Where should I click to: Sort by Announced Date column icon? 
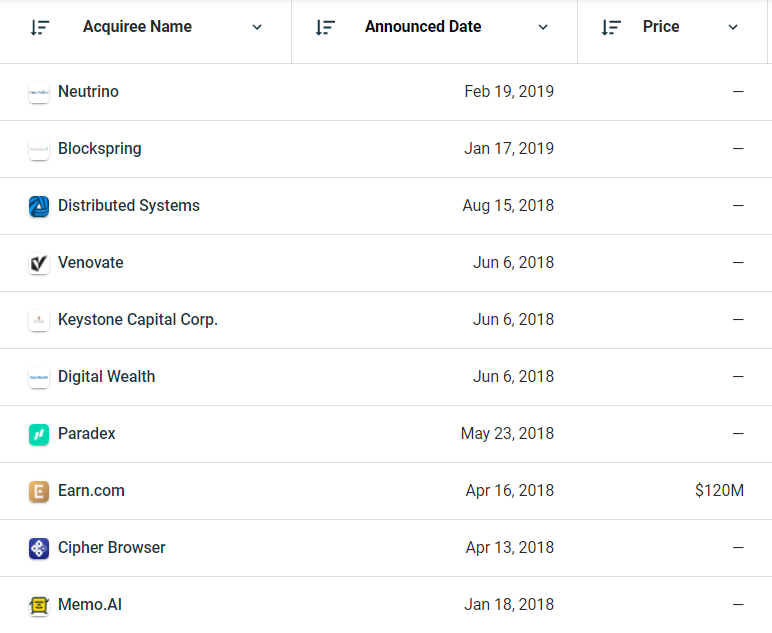coord(325,27)
